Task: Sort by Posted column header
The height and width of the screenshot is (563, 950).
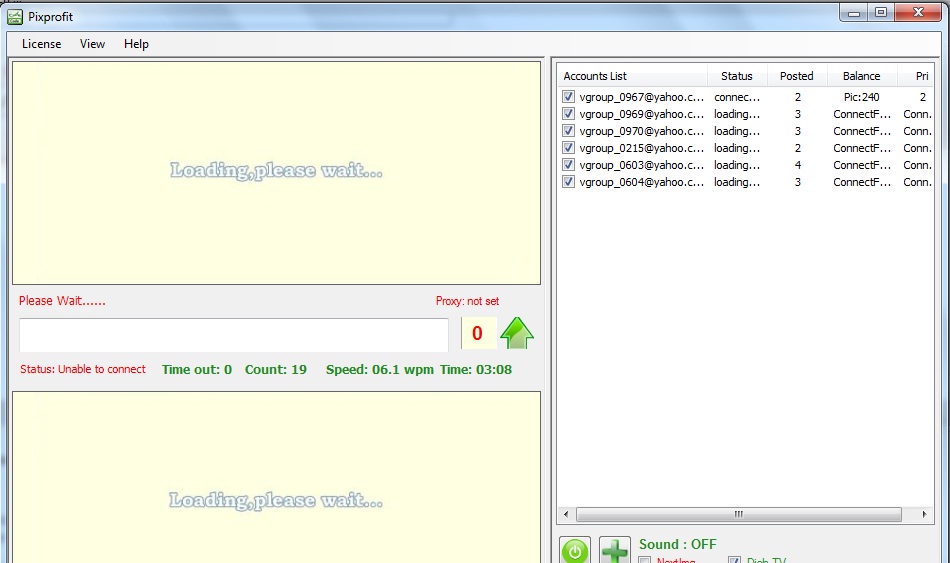Action: pos(796,76)
